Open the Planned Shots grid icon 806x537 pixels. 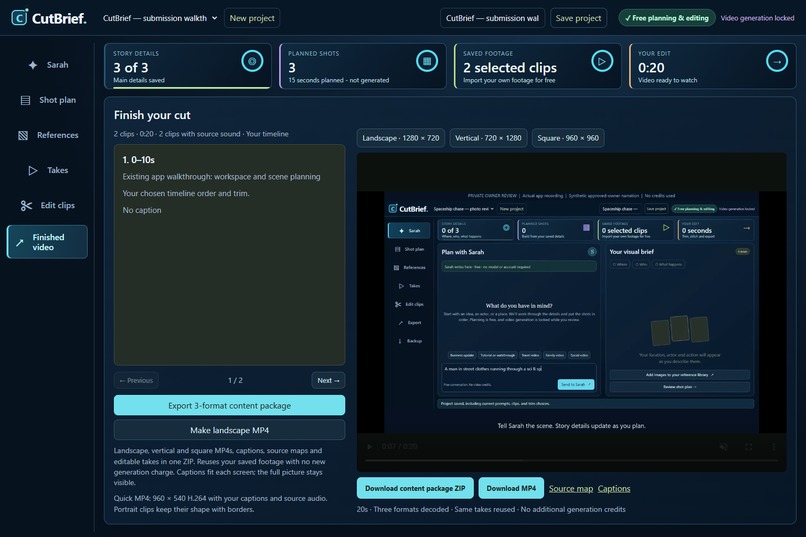(x=427, y=61)
